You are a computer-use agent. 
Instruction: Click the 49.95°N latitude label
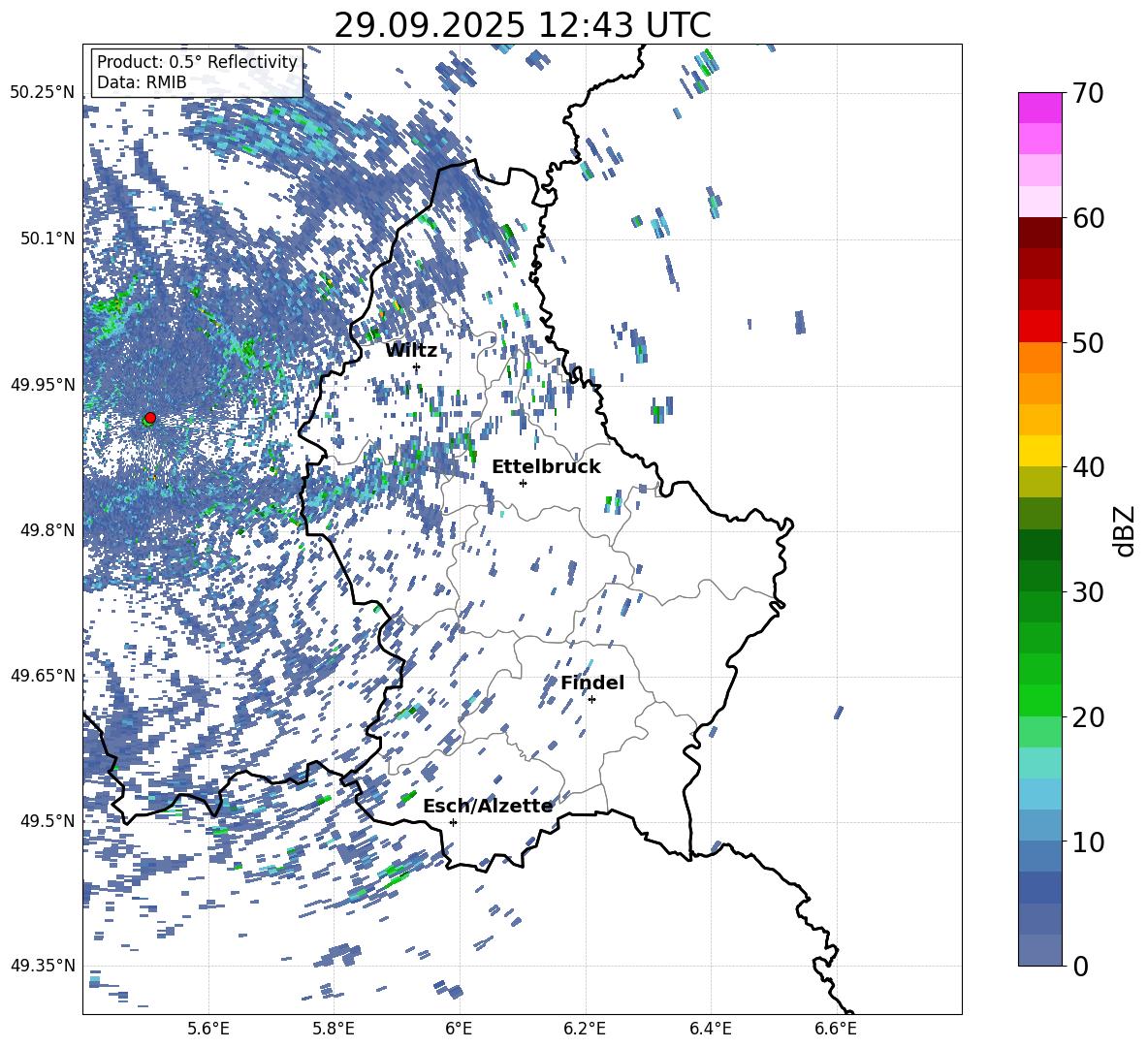(x=43, y=385)
